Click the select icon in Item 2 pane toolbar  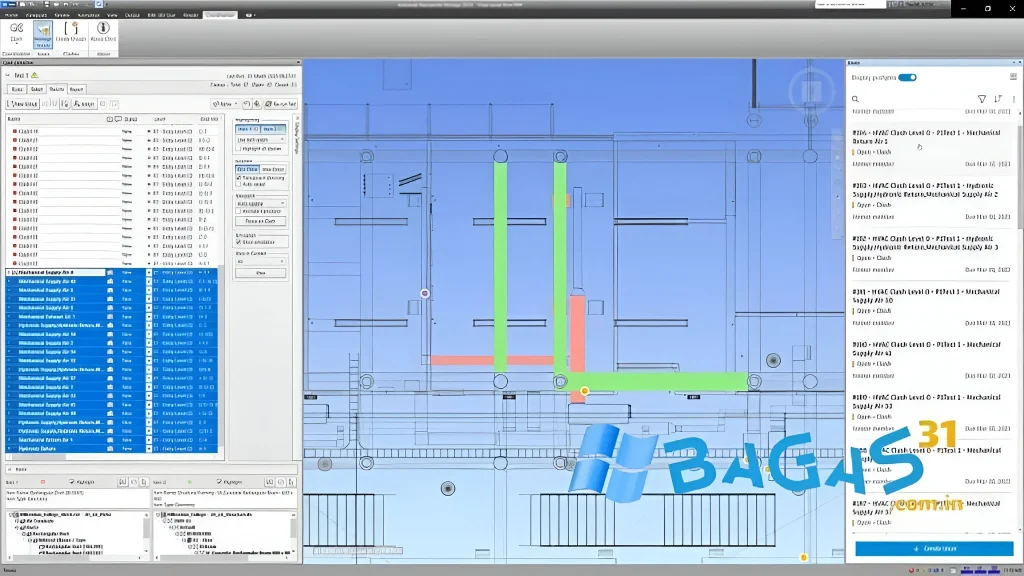click(x=291, y=482)
